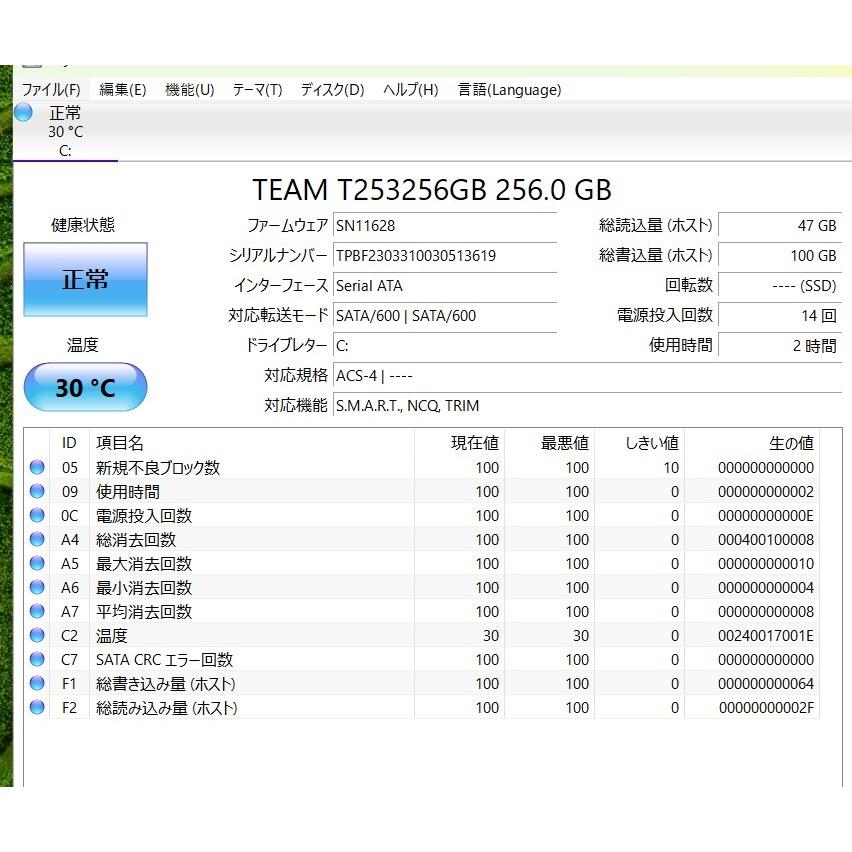Viewport: 852px width, 852px height.
Task: Click the total host reads value 47 GB
Action: click(780, 225)
